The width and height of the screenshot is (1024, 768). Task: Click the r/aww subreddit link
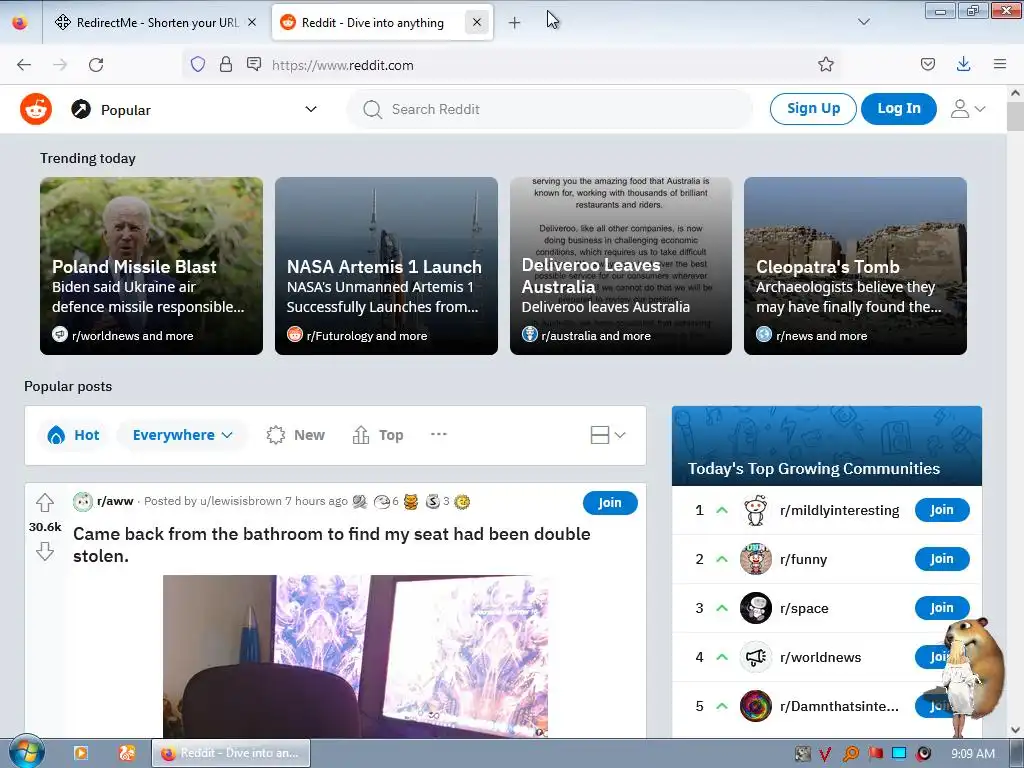pyautogui.click(x=115, y=501)
